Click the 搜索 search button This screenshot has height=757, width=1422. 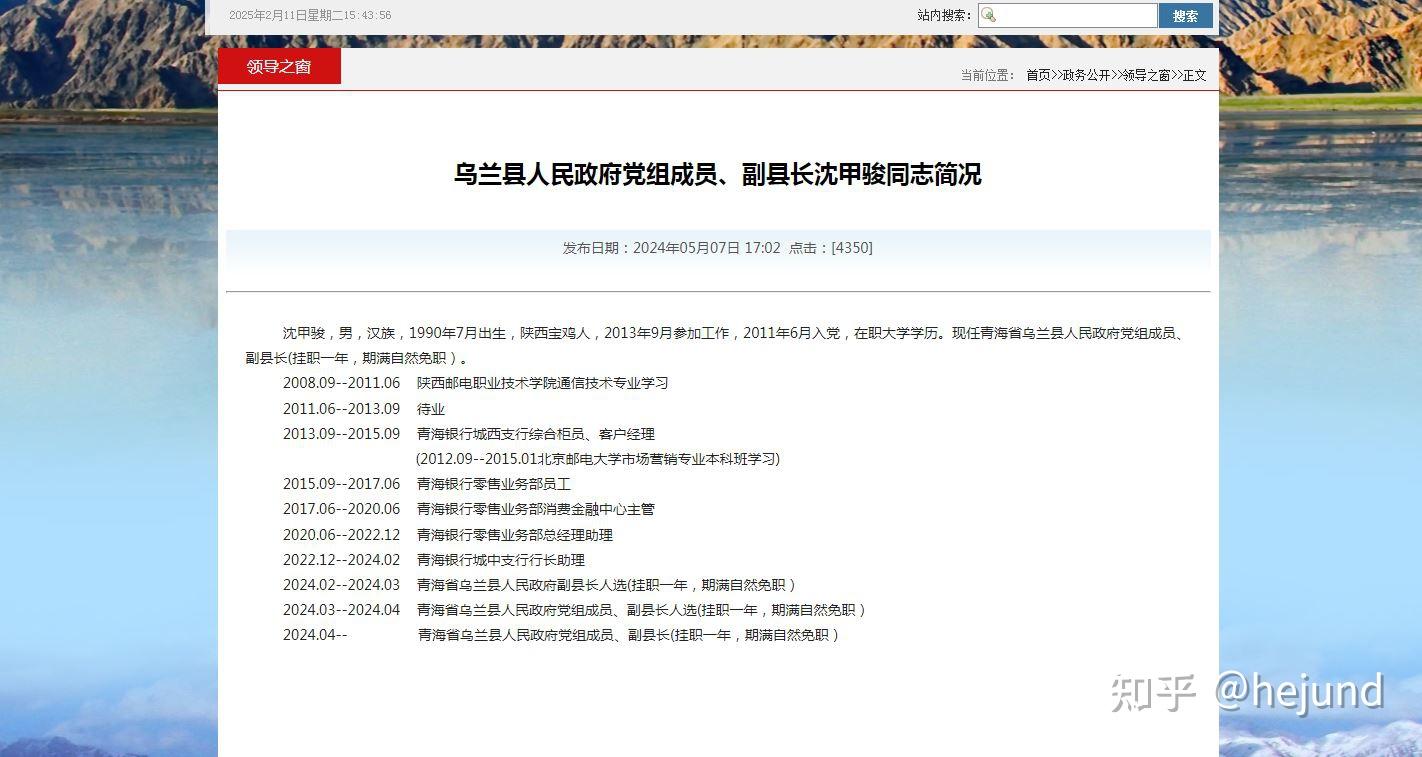coord(1185,15)
